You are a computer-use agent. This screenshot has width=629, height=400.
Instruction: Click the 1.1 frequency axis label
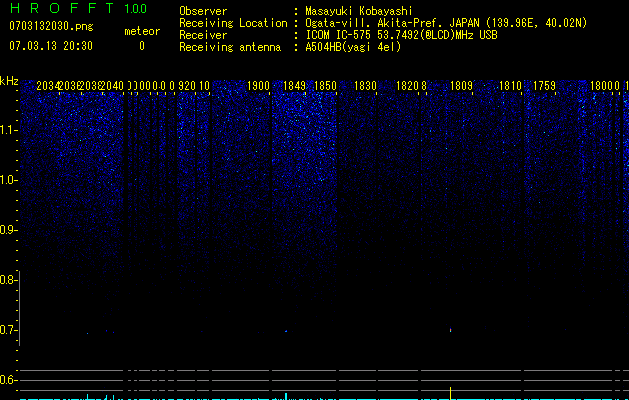point(8,130)
